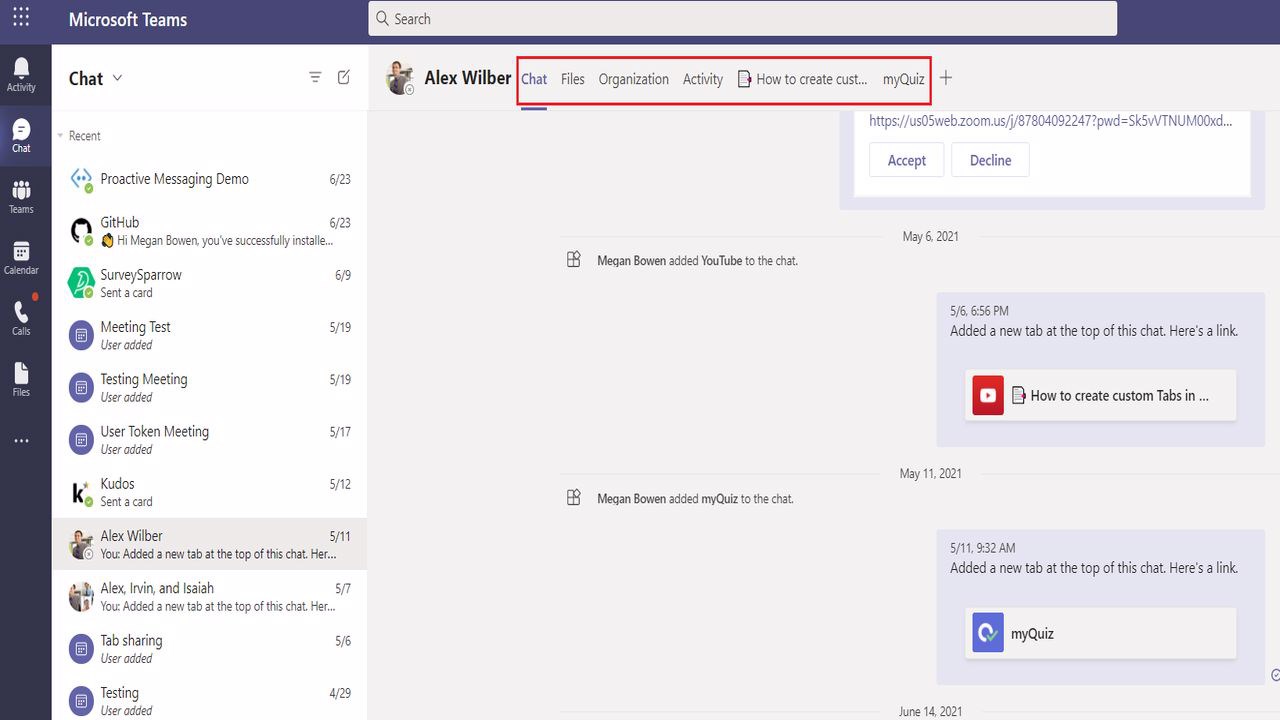
Task: Accept the meeting invitation
Action: click(907, 160)
